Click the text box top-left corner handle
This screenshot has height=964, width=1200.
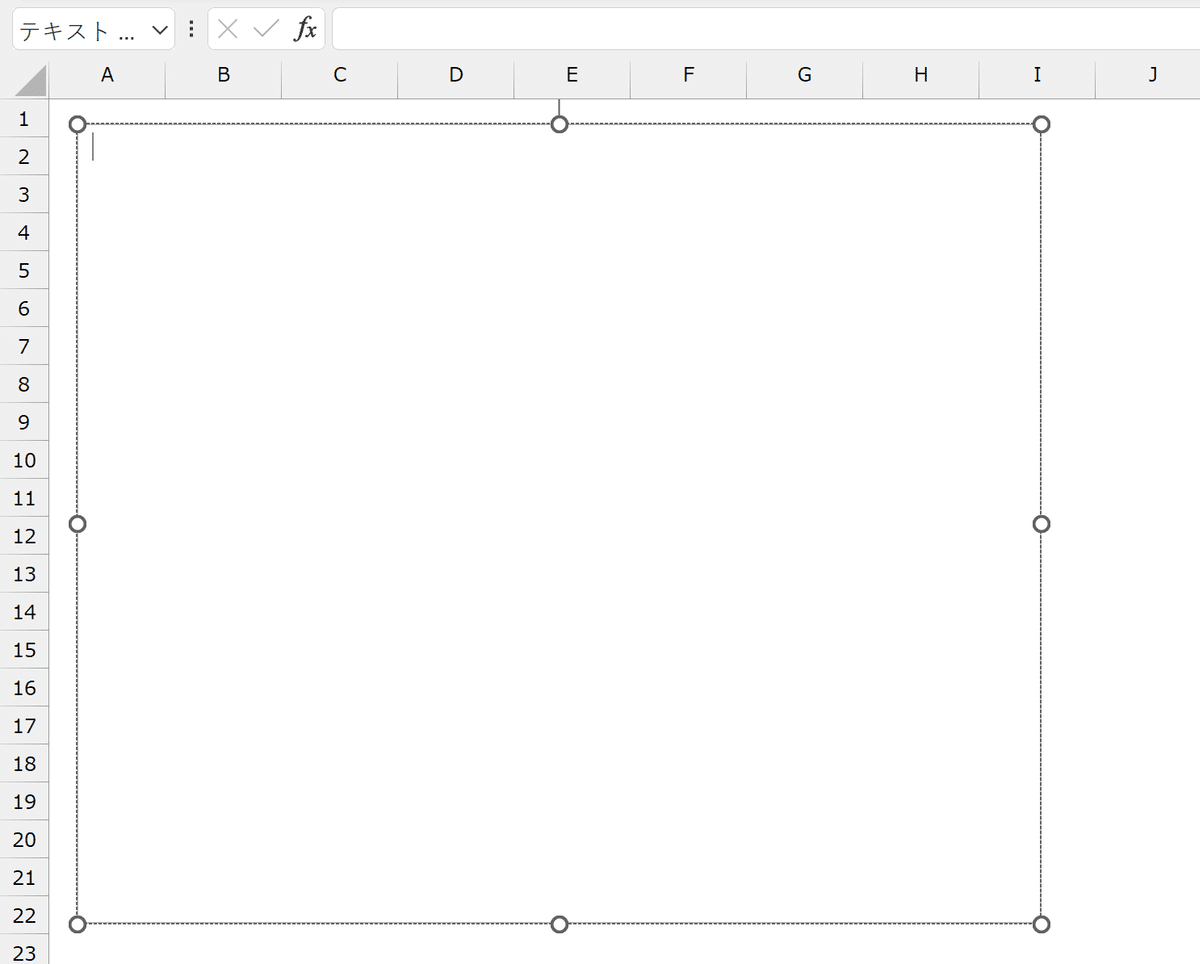[x=77, y=124]
